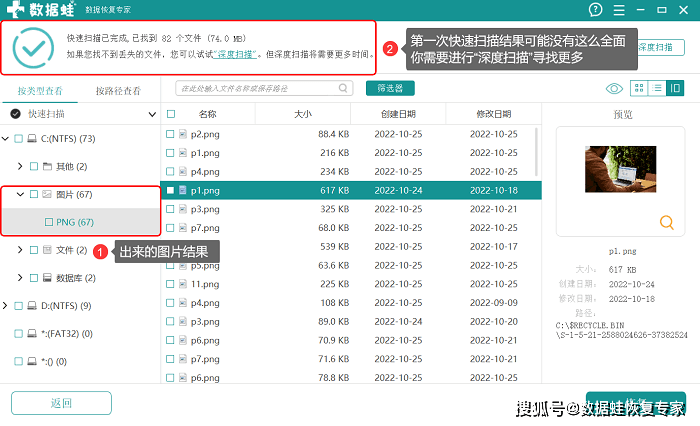
Task: Click the orange magnifier in preview pane
Action: click(x=667, y=222)
